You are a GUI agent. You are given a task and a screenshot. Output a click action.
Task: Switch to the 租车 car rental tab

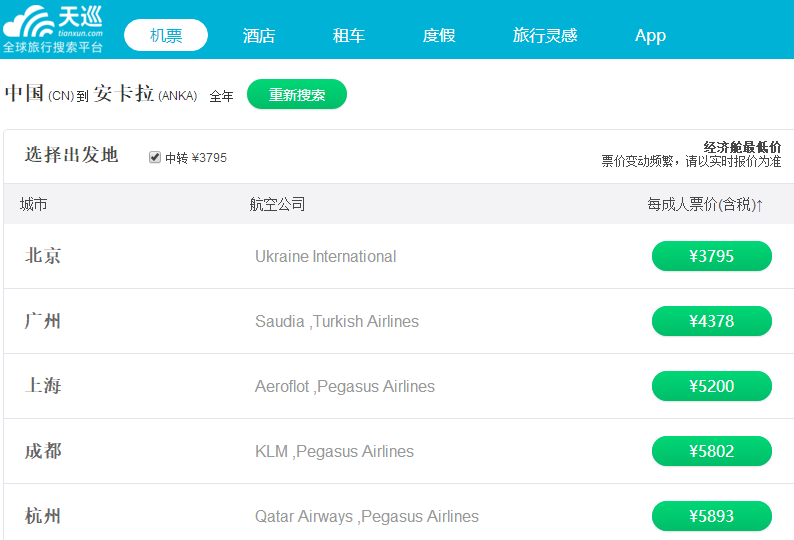[348, 35]
